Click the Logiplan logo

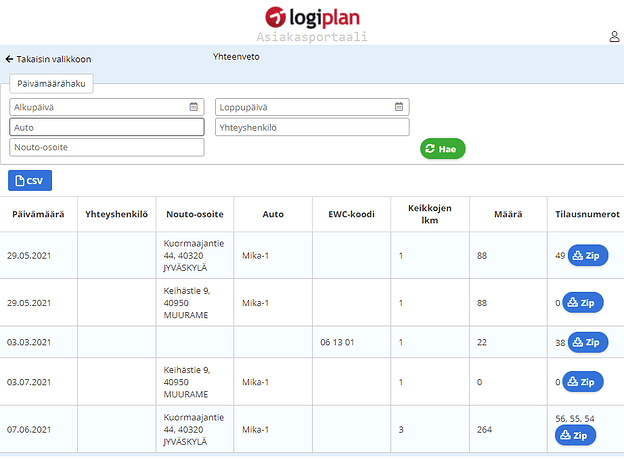click(312, 18)
